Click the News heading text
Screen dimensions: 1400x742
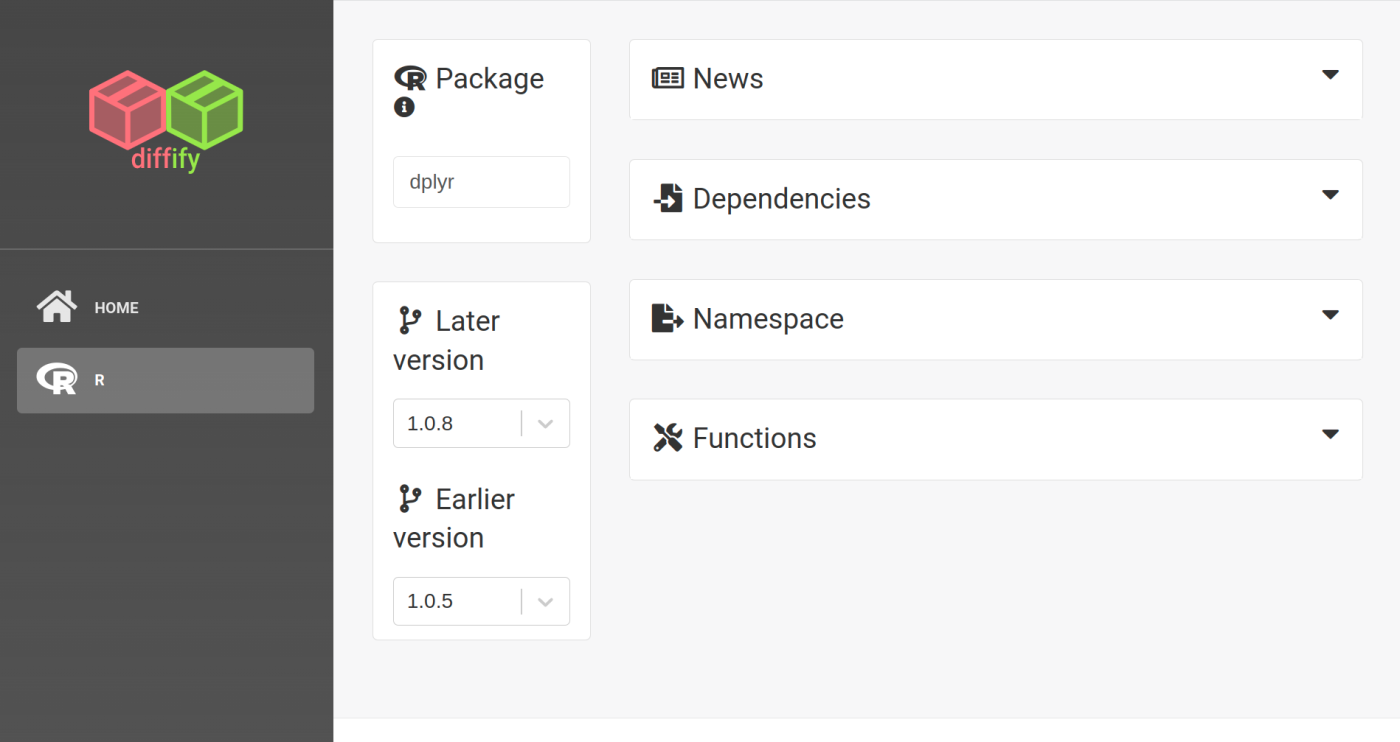click(x=728, y=79)
